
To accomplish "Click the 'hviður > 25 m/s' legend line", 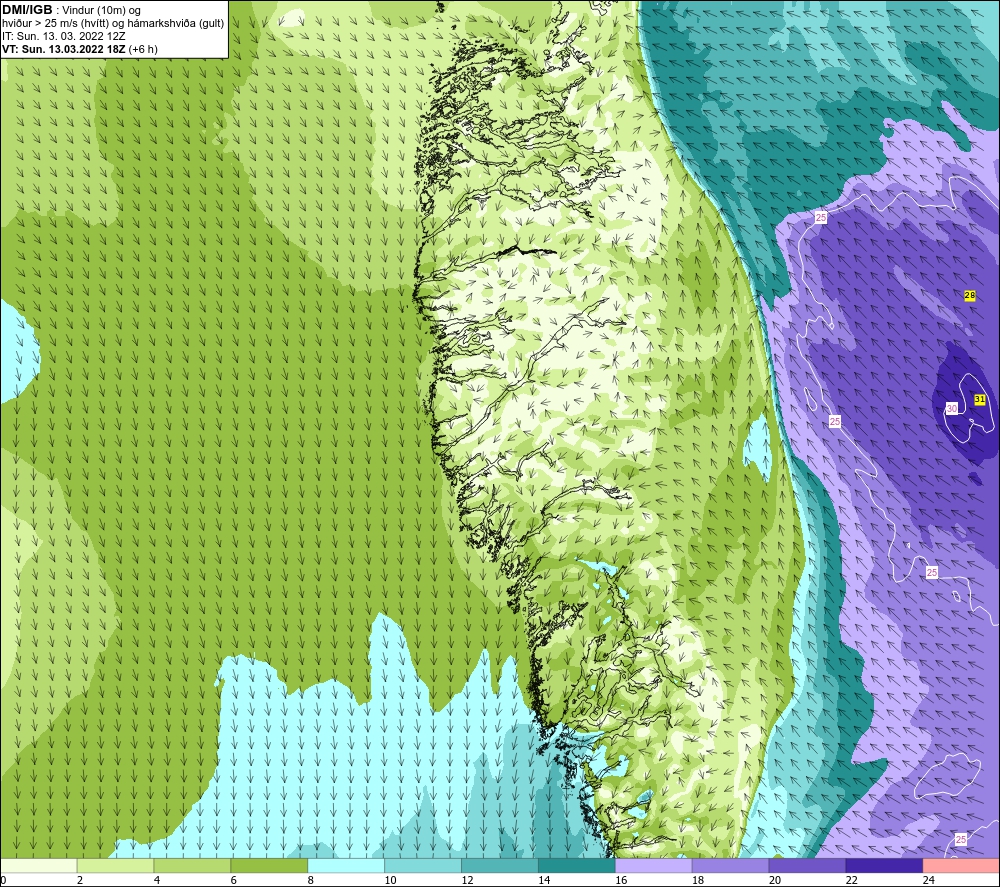I will [113, 24].
